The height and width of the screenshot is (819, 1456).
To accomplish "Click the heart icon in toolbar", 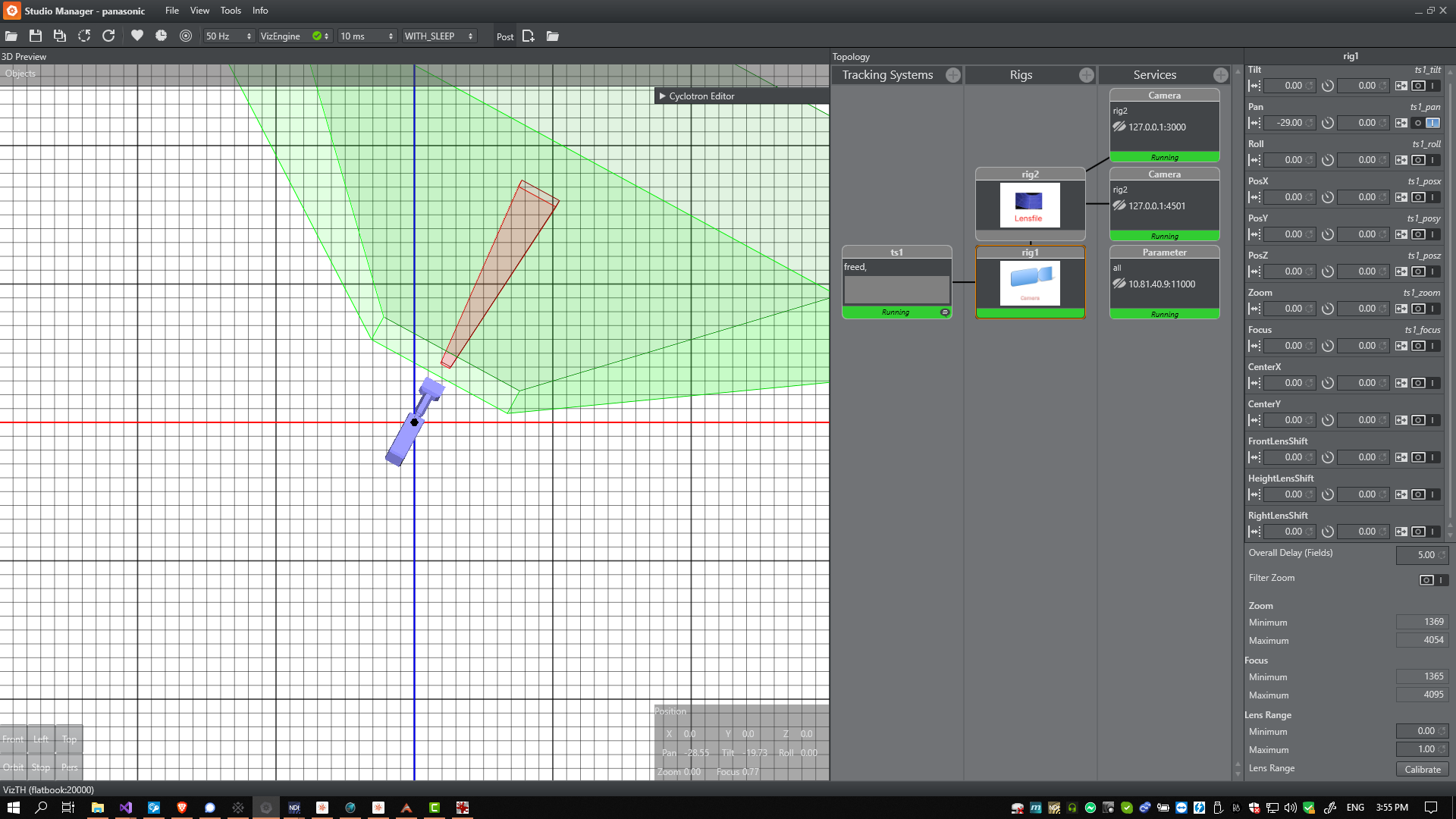I will 137,36.
